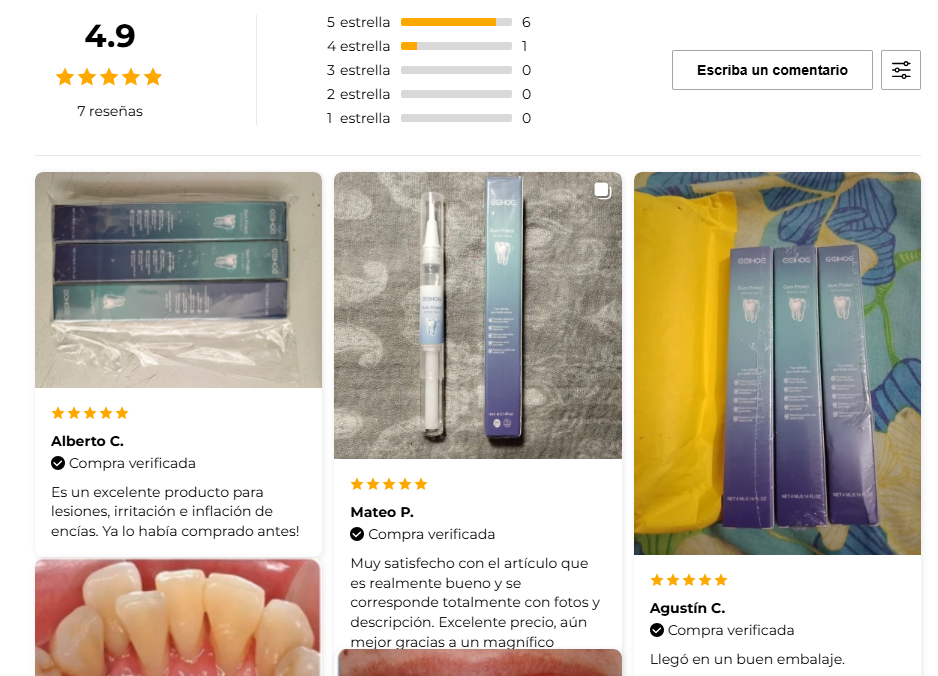Click the 7 reseñas count text
Viewport: 938px width, 676px height.
point(110,111)
